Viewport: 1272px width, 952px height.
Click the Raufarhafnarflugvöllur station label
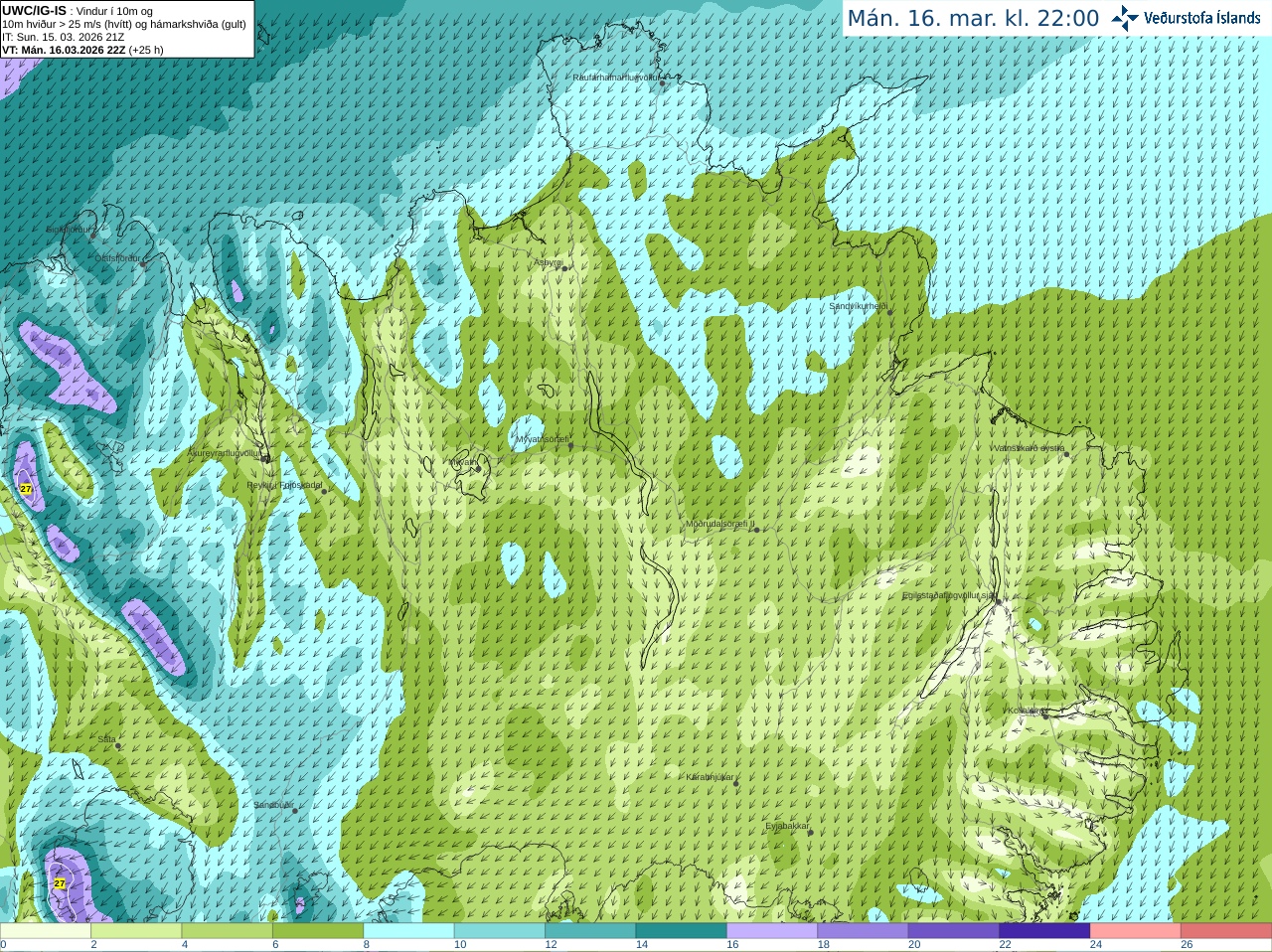615,78
